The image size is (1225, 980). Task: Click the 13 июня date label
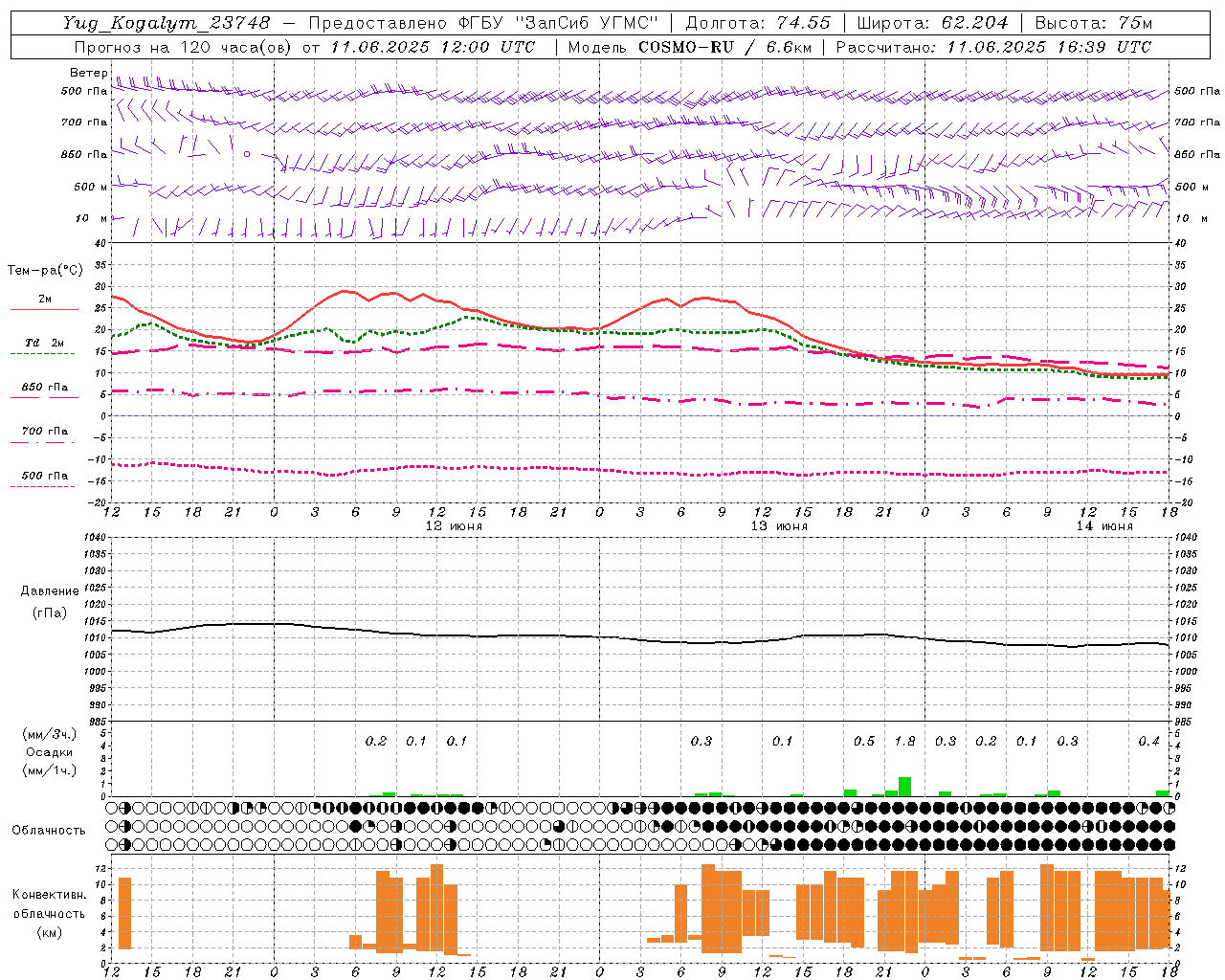[779, 526]
